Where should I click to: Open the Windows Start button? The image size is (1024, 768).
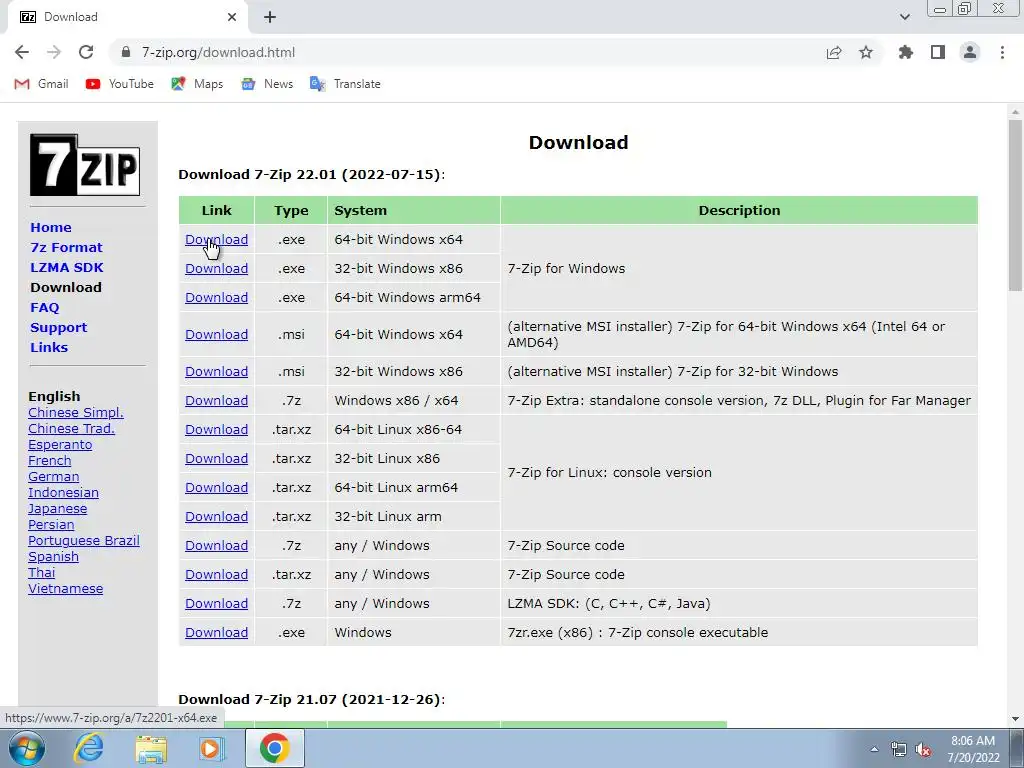tap(27, 748)
